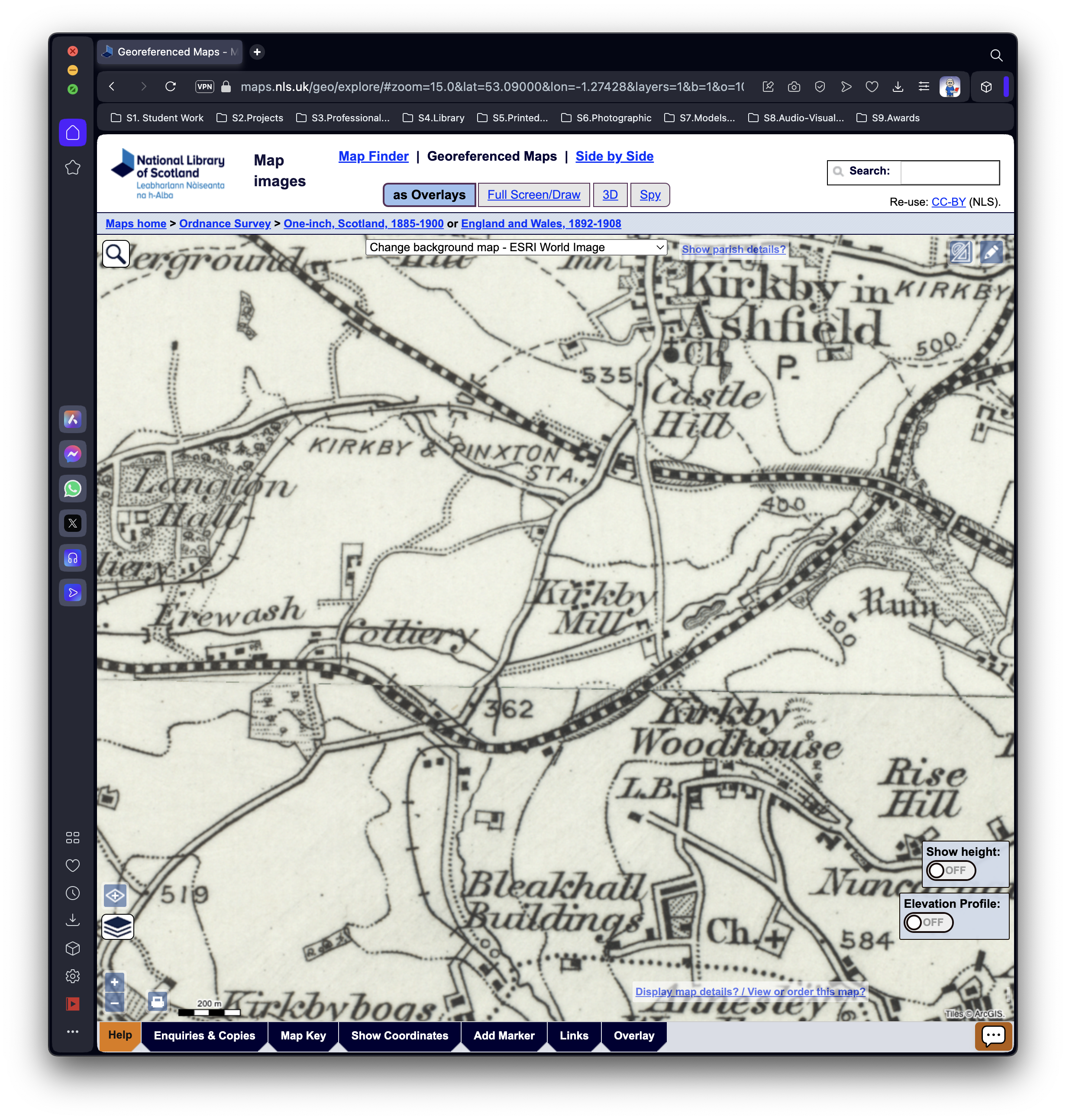Open WhatsApp in the browser sidebar
The image size is (1066, 1120).
coord(73,489)
